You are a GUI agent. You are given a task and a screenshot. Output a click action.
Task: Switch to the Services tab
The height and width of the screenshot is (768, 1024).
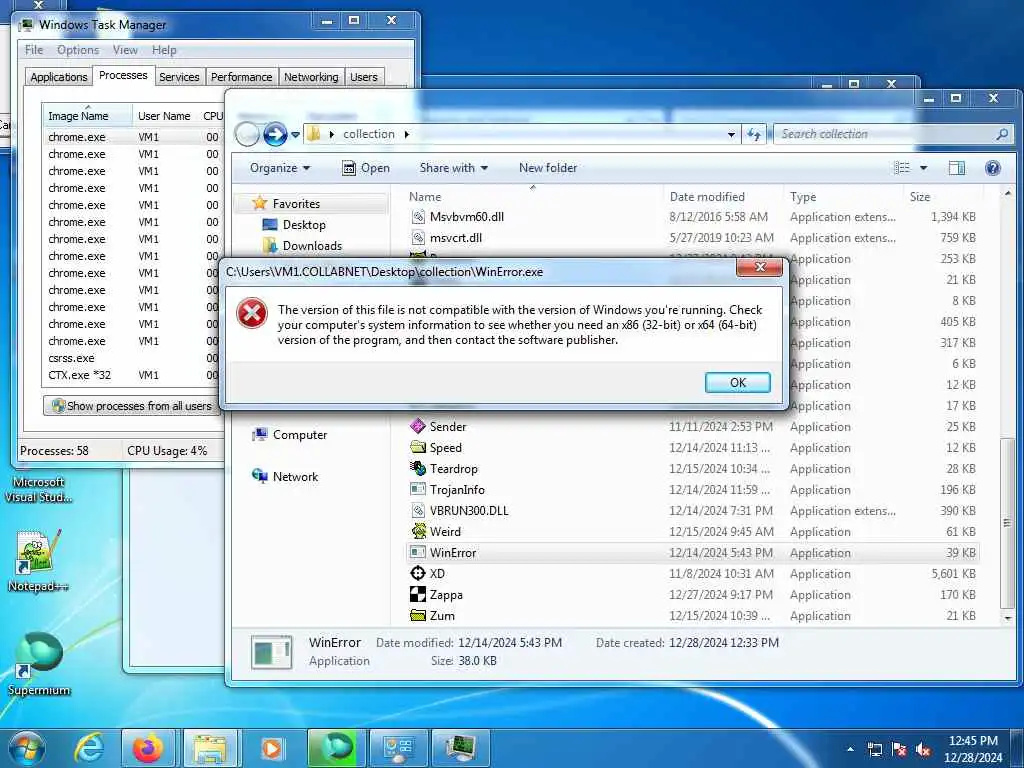tap(179, 76)
